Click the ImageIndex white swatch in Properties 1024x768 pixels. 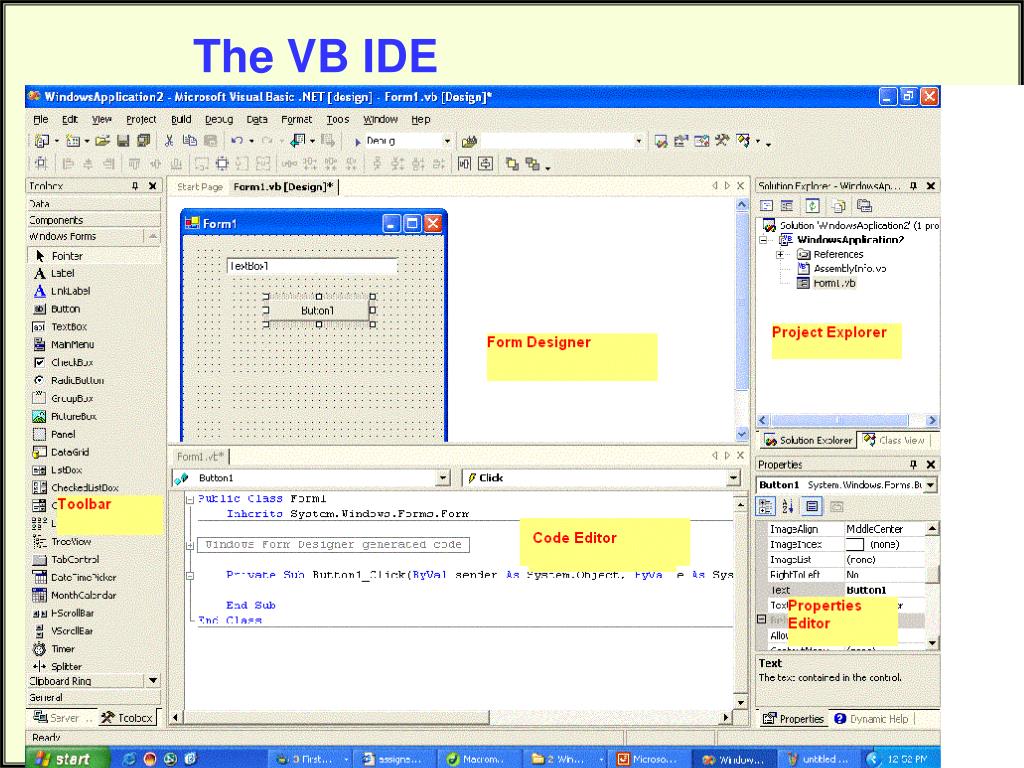coord(854,545)
